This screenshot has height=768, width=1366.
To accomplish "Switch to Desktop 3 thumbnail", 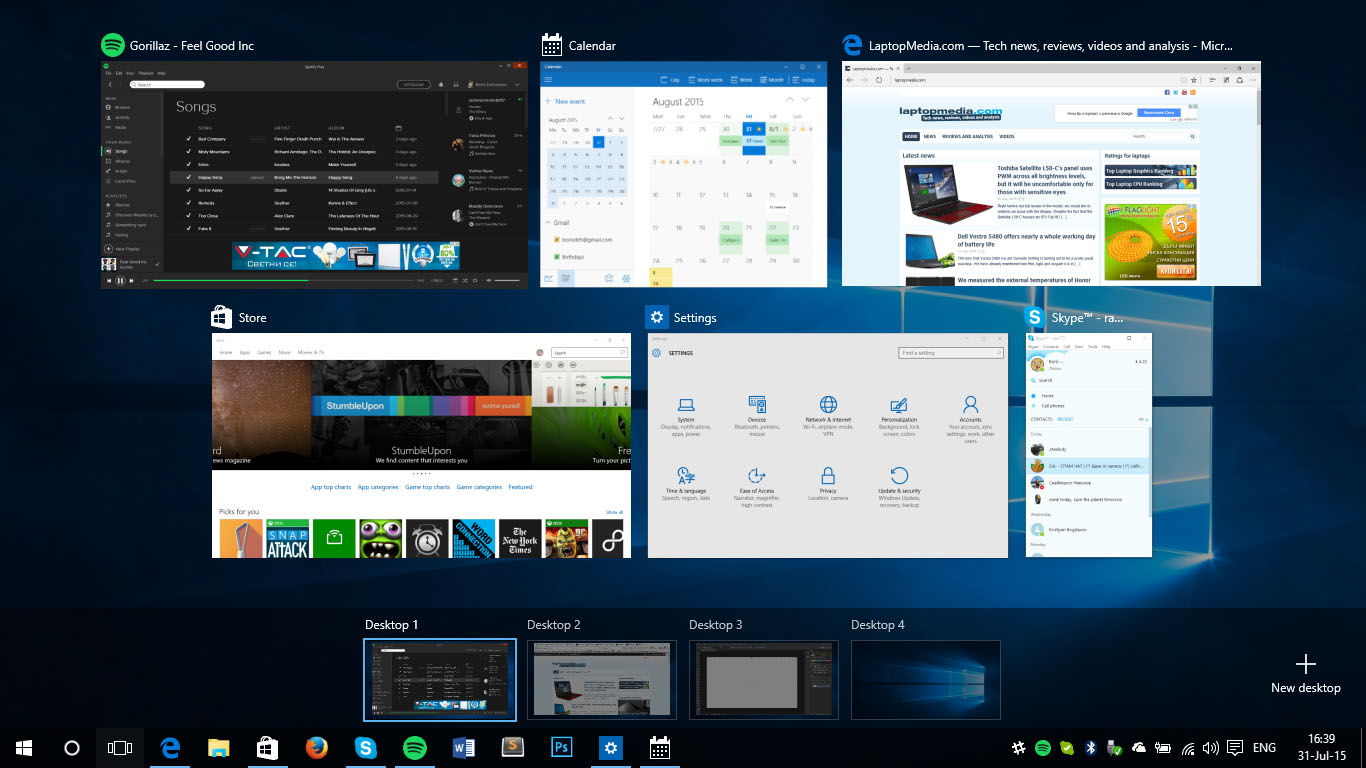I will click(764, 680).
